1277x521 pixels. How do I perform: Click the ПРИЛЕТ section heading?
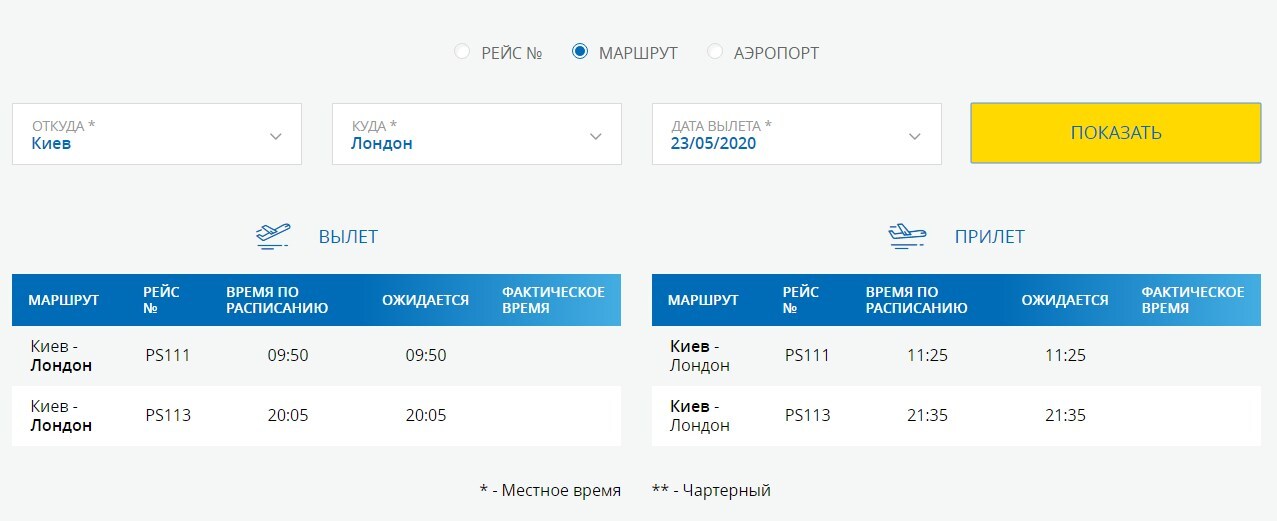coord(989,237)
